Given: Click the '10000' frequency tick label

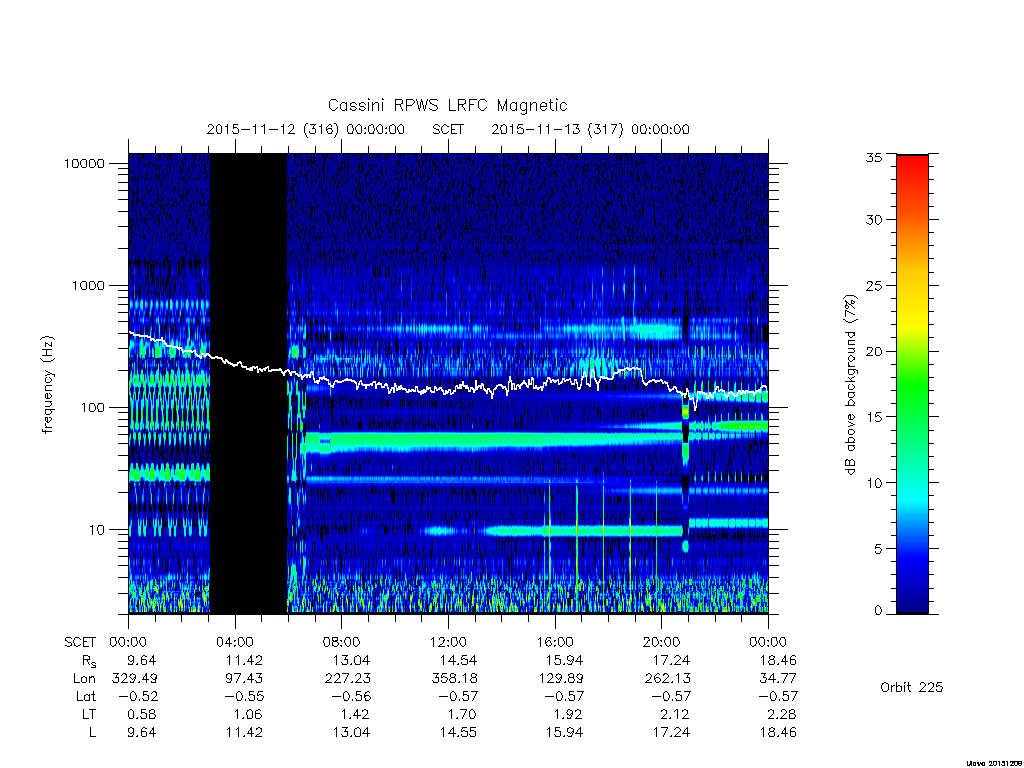Looking at the screenshot, I should pyautogui.click(x=84, y=164).
